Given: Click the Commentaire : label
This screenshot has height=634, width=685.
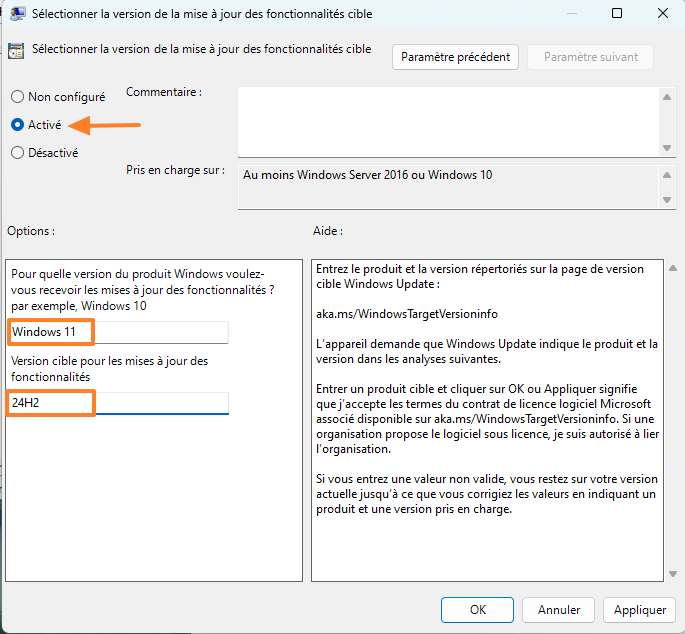Looking at the screenshot, I should click(x=164, y=92).
